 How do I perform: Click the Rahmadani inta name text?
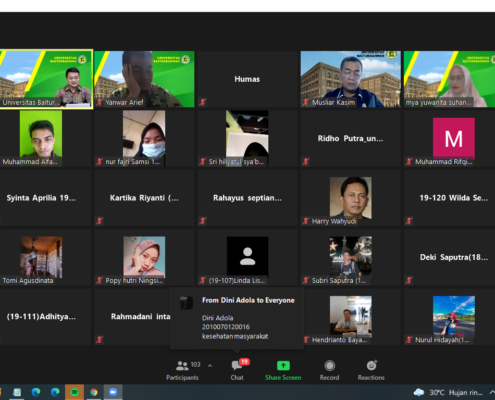point(140,316)
